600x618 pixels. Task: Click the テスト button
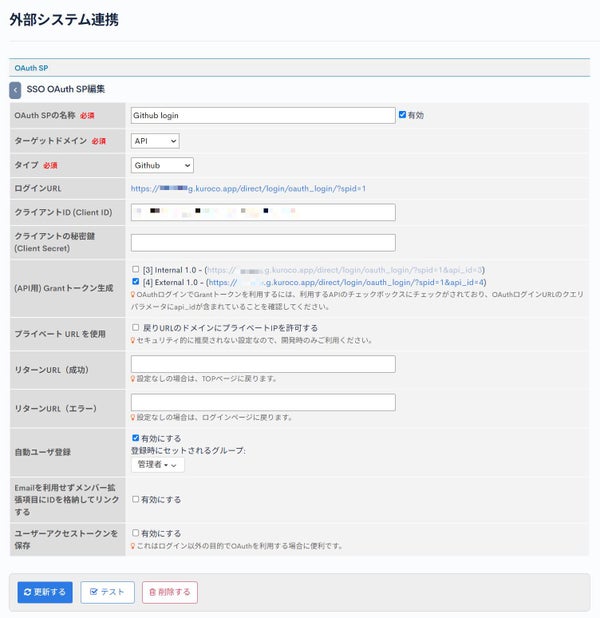coord(107,592)
